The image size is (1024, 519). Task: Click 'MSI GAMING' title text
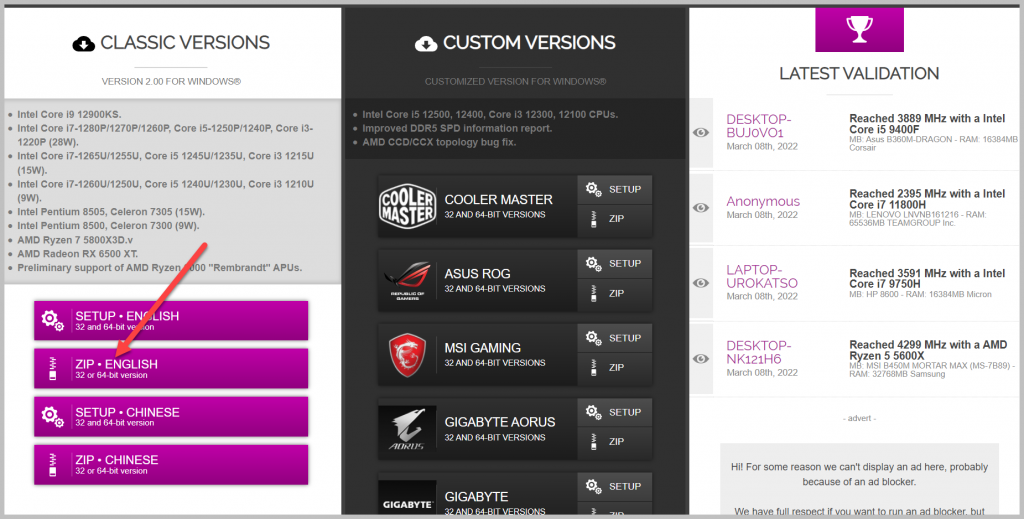click(483, 348)
